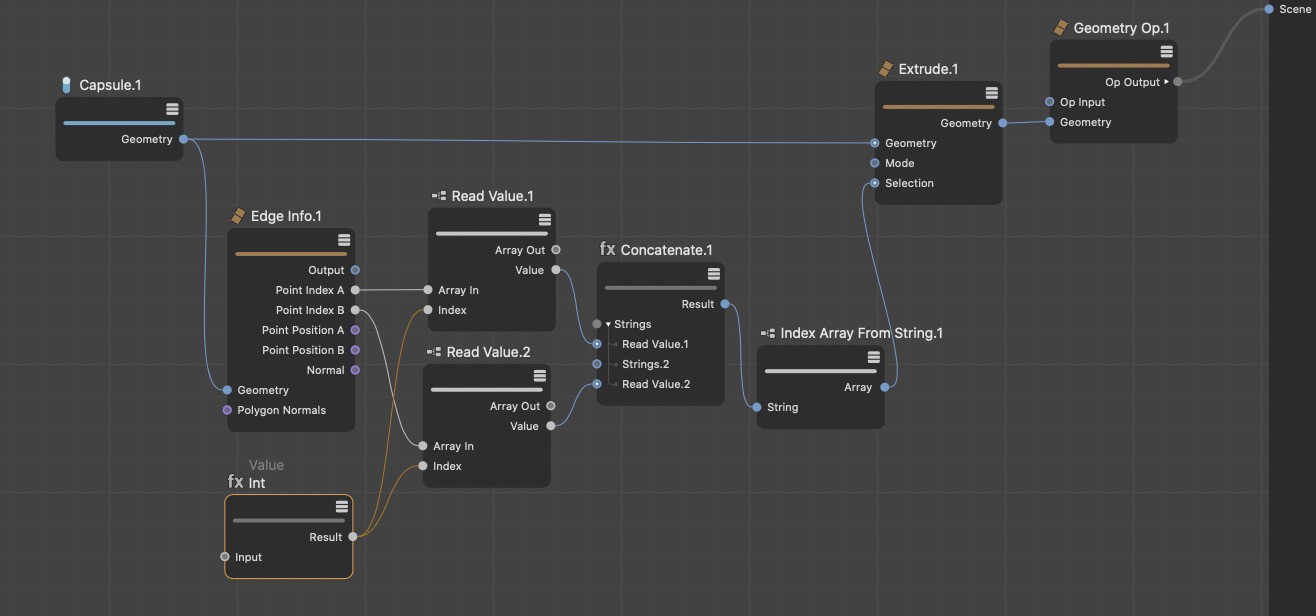The image size is (1316, 616).
Task: Select the Read Value.2 node title
Action: pos(489,352)
